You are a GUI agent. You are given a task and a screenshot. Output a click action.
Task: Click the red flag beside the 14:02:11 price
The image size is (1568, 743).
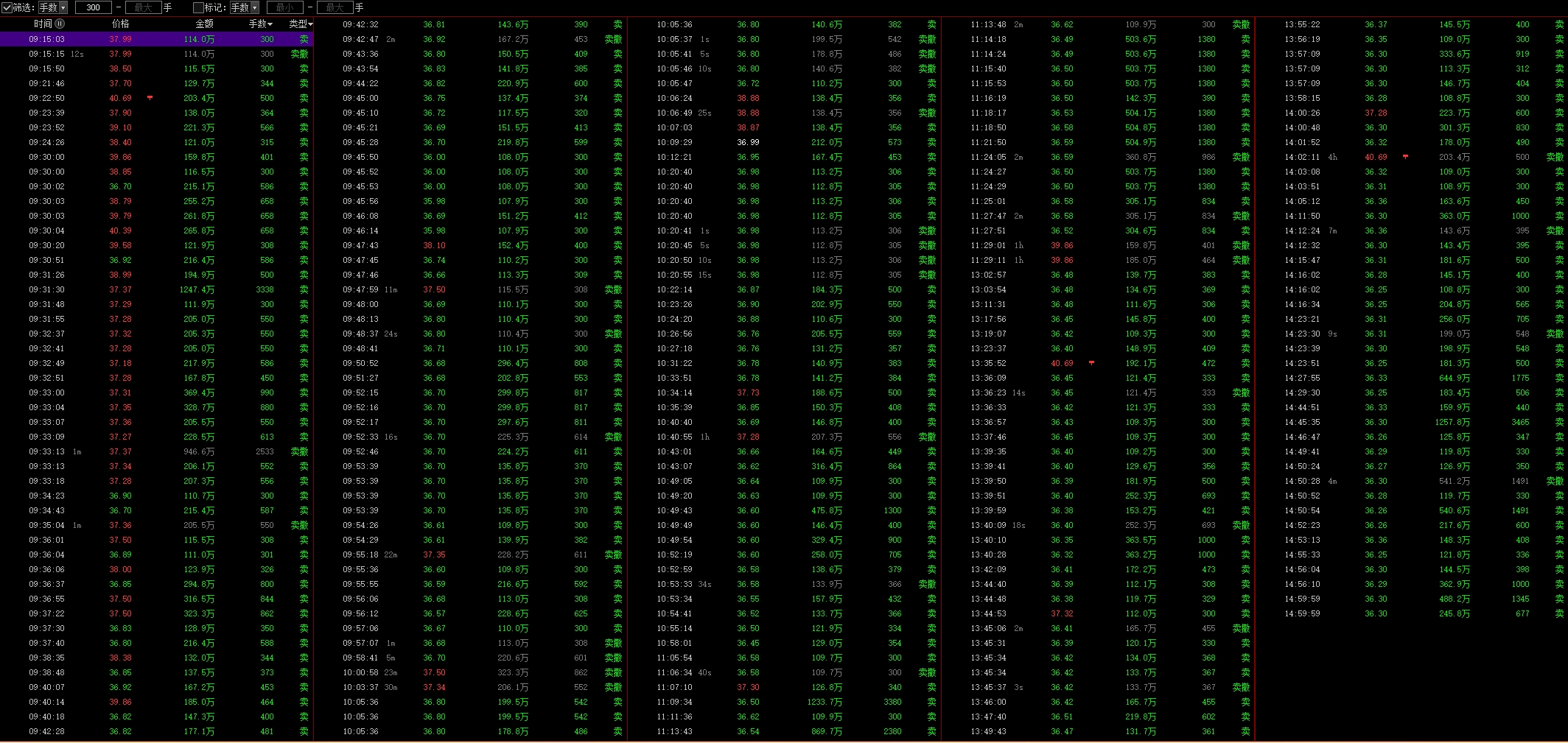click(1405, 156)
